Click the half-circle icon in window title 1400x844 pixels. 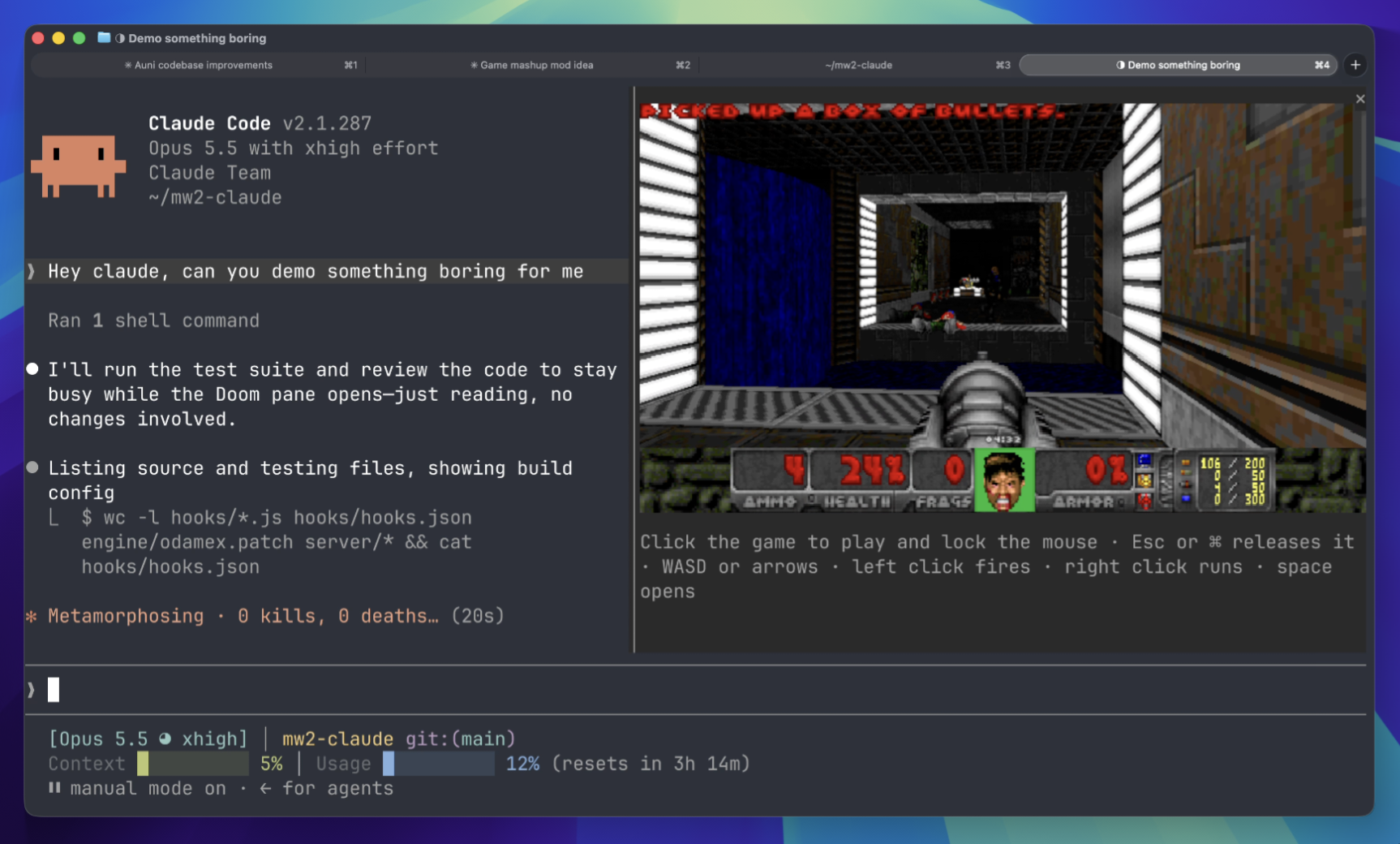point(120,38)
